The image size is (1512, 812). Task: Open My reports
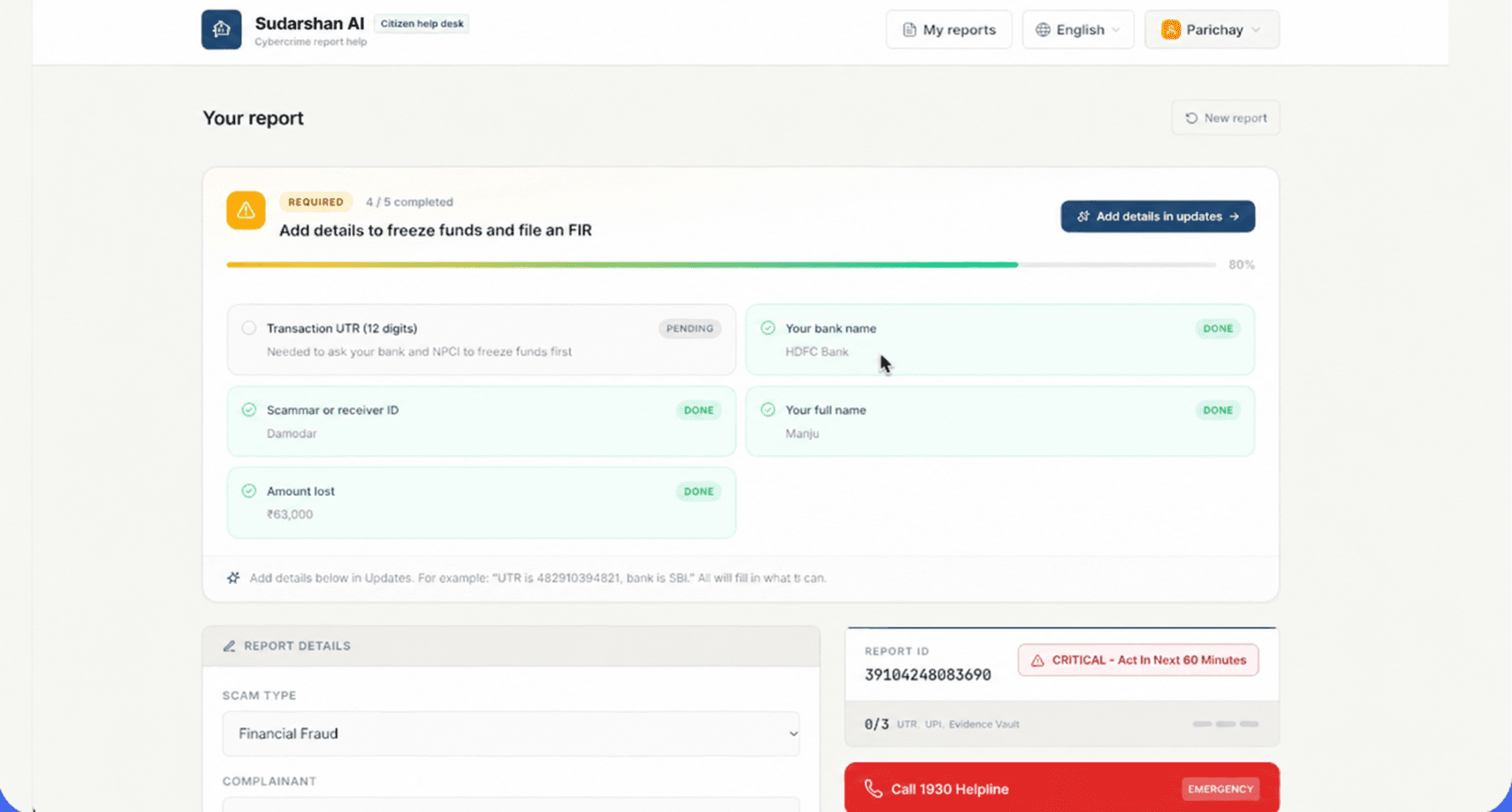[949, 30]
